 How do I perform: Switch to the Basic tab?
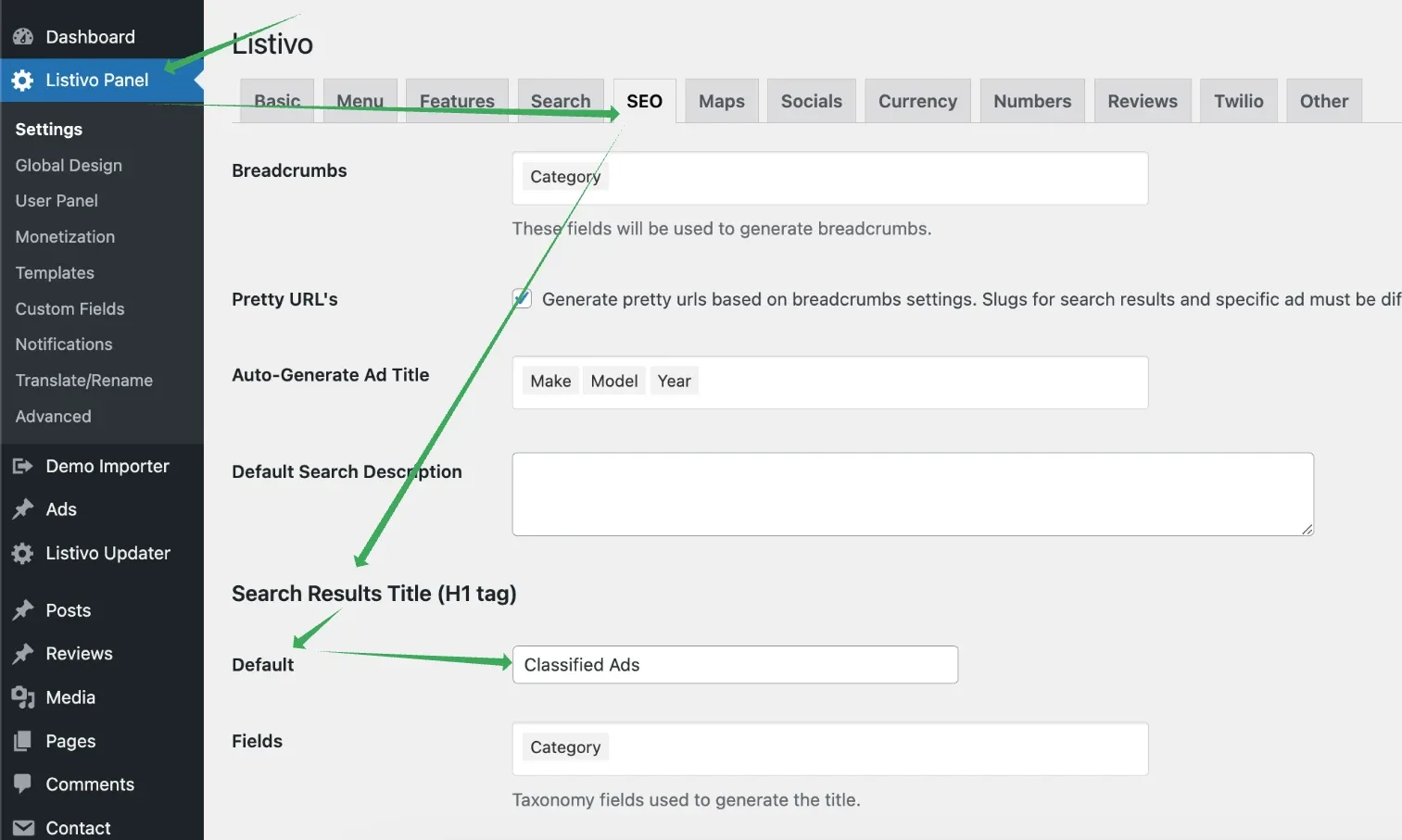(x=277, y=101)
